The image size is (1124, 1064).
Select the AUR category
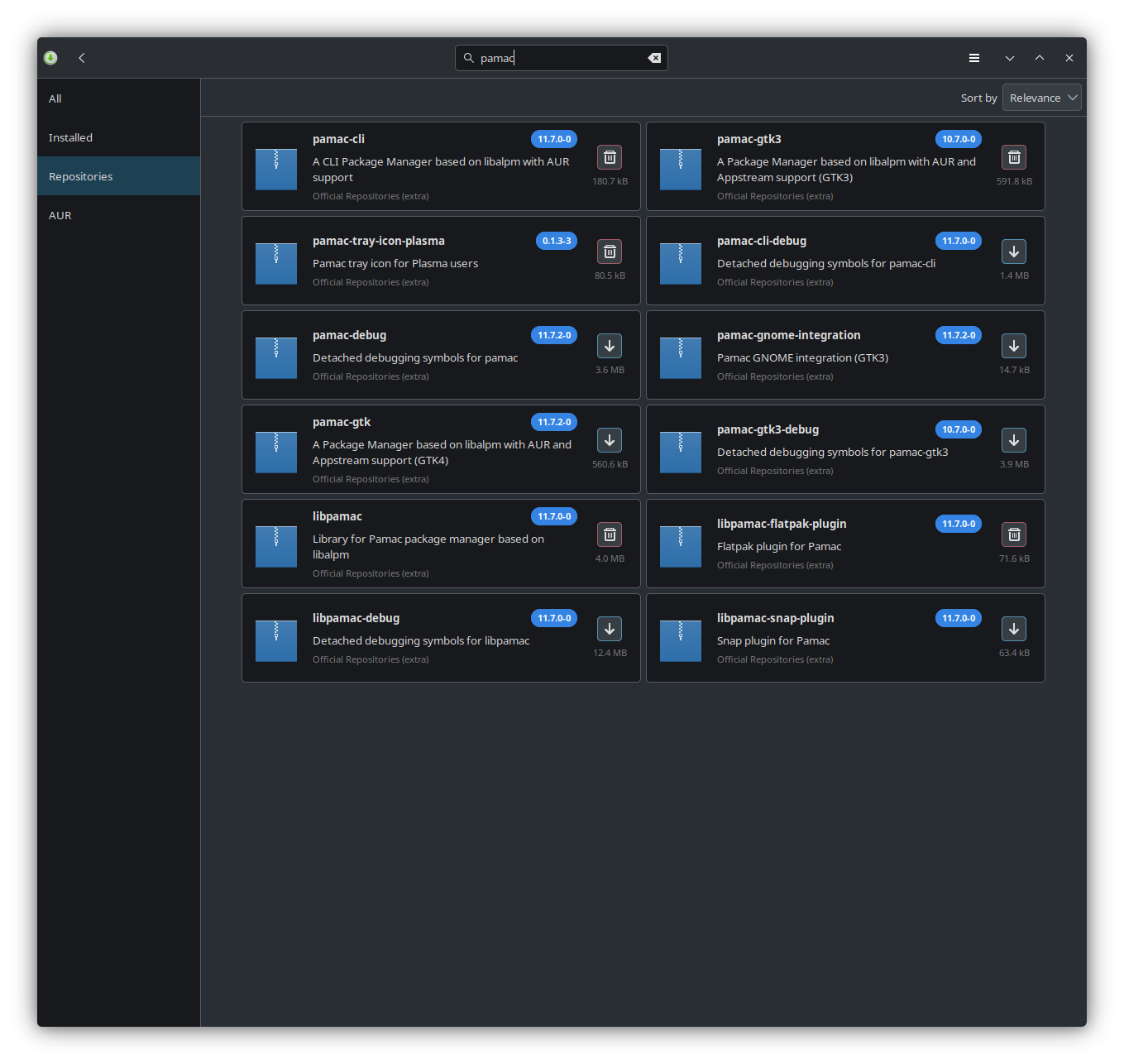point(119,215)
